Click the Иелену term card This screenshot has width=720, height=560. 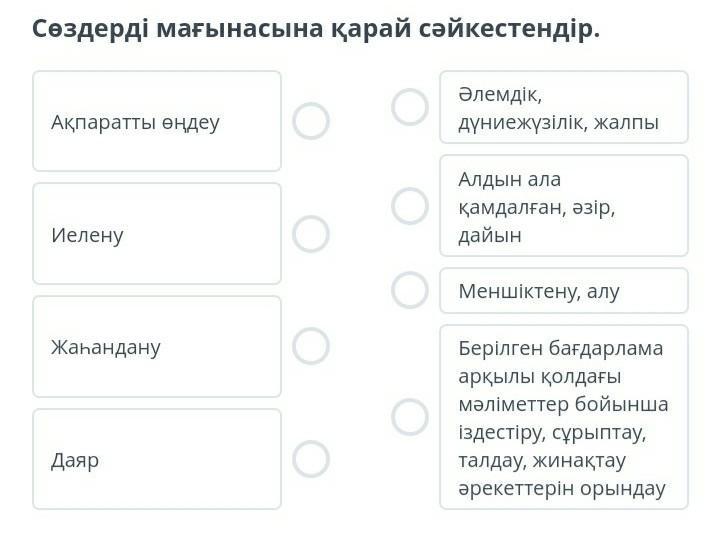click(x=157, y=234)
